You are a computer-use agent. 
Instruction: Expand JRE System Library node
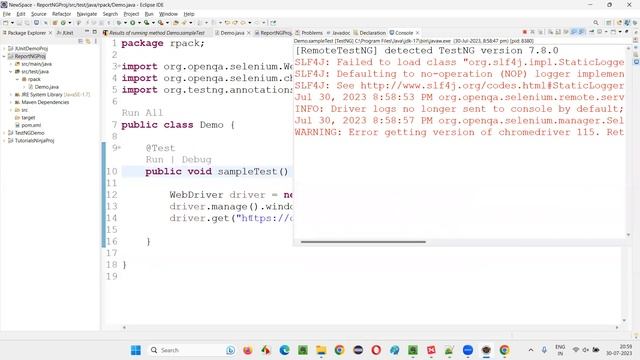point(11,95)
